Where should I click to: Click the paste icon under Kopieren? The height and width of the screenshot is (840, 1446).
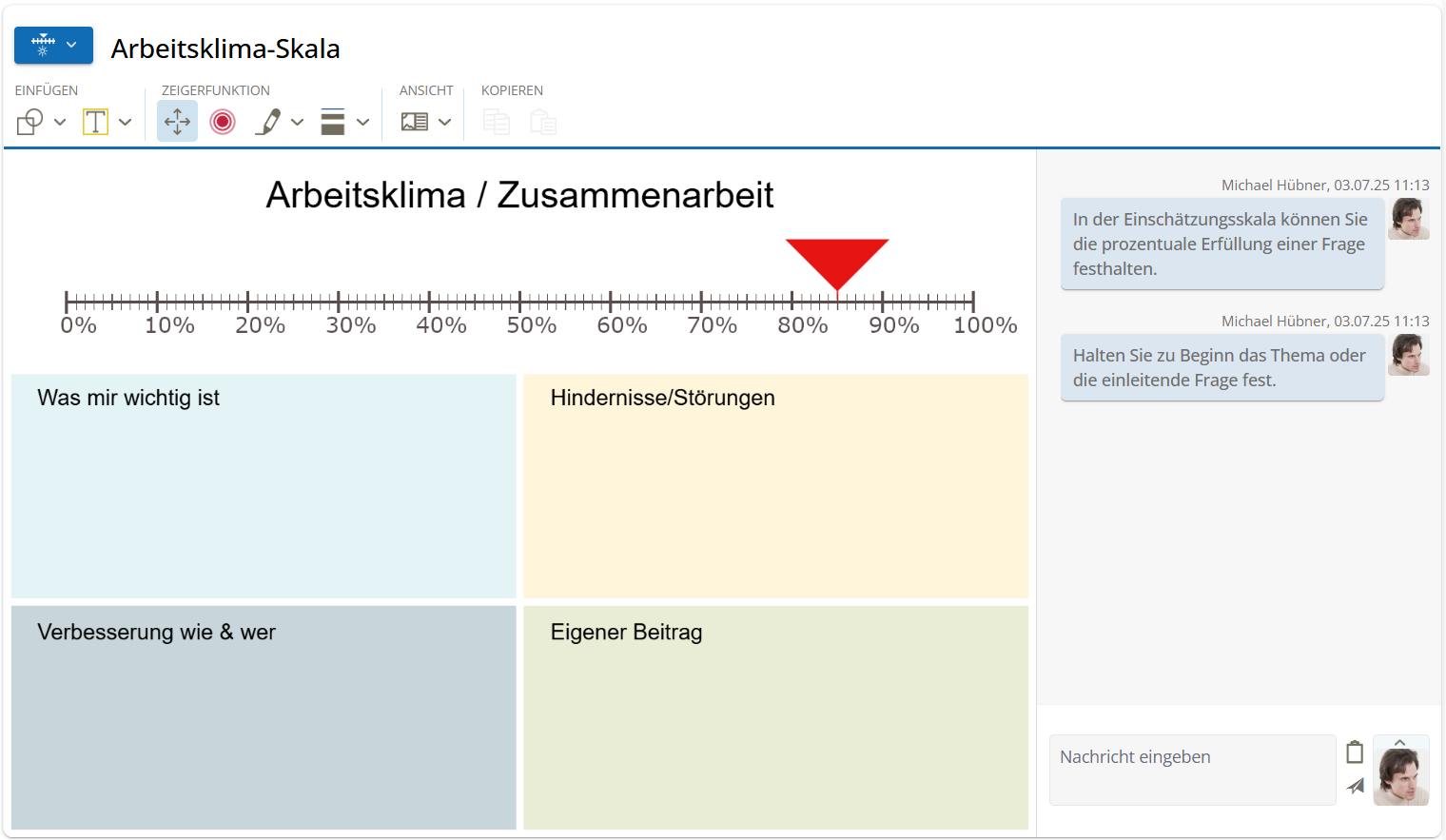click(x=543, y=122)
